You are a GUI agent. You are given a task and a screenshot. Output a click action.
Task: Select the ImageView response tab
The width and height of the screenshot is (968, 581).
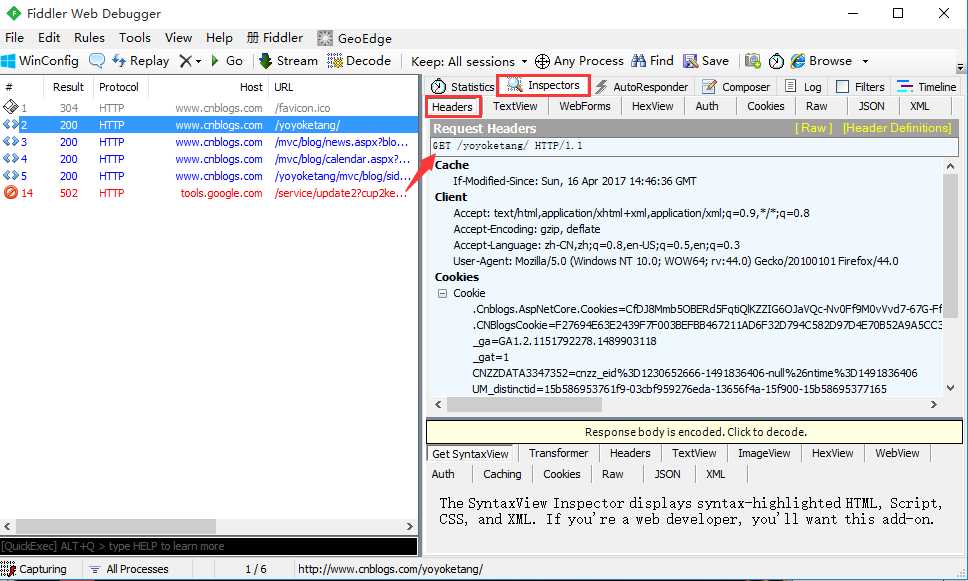pyautogui.click(x=764, y=453)
